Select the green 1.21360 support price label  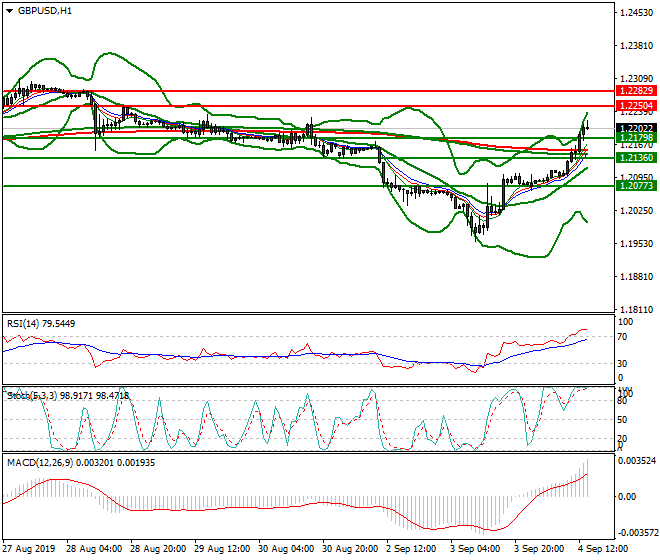(x=636, y=157)
